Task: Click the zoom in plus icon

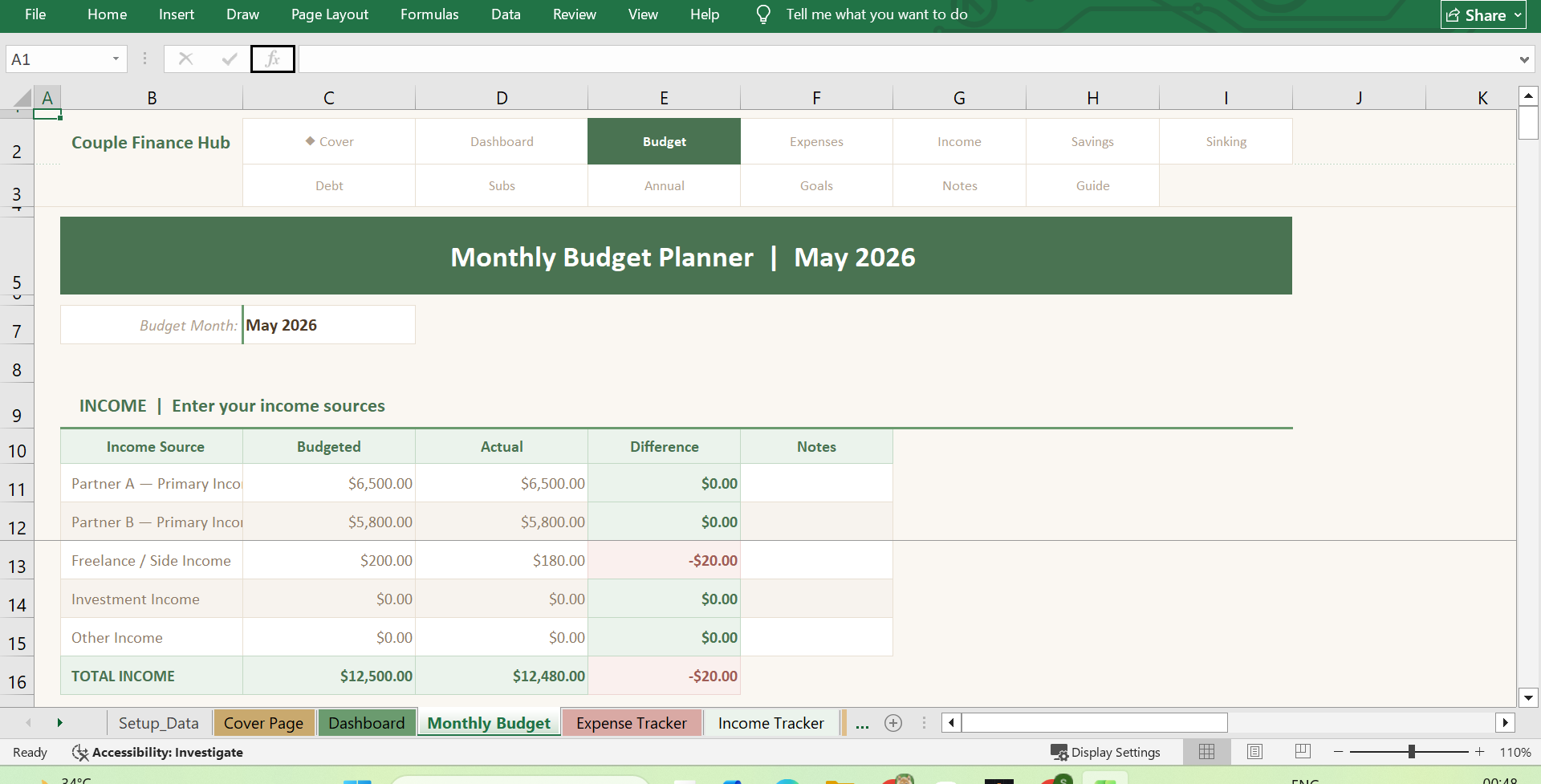Action: (1479, 752)
